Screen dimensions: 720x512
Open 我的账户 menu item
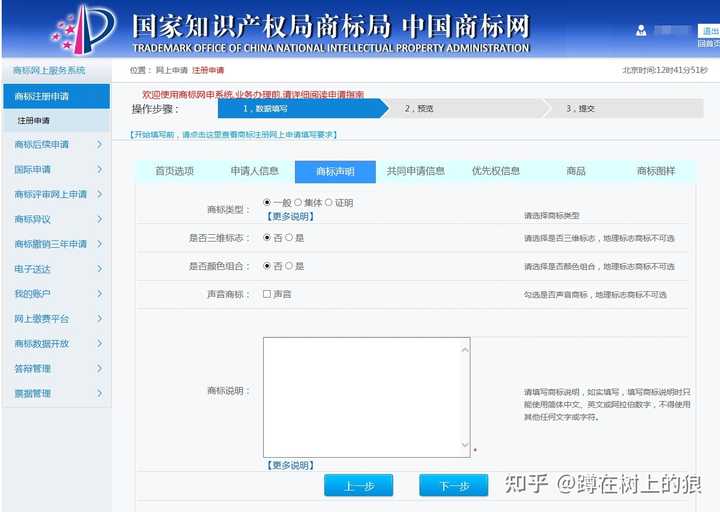[32, 293]
